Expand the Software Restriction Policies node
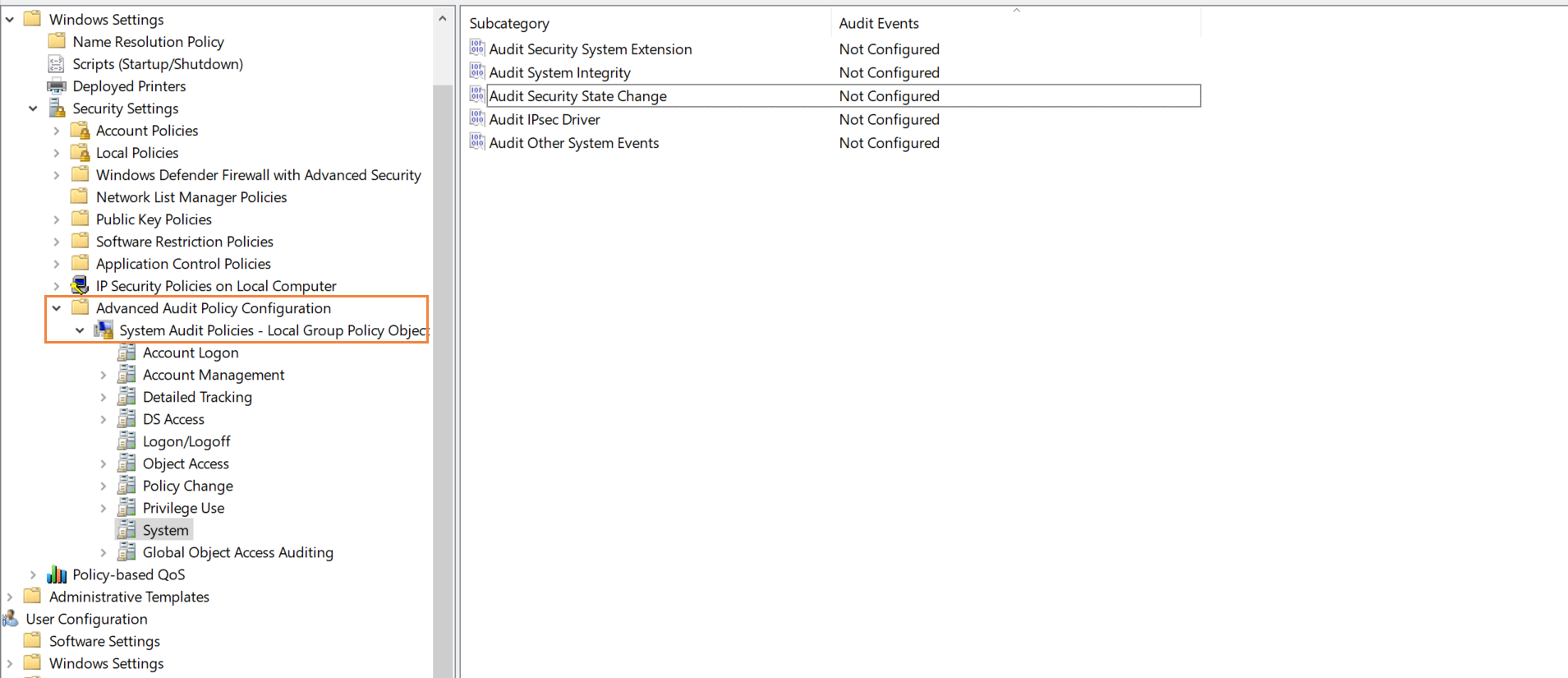This screenshot has width=1568, height=678. click(x=56, y=242)
